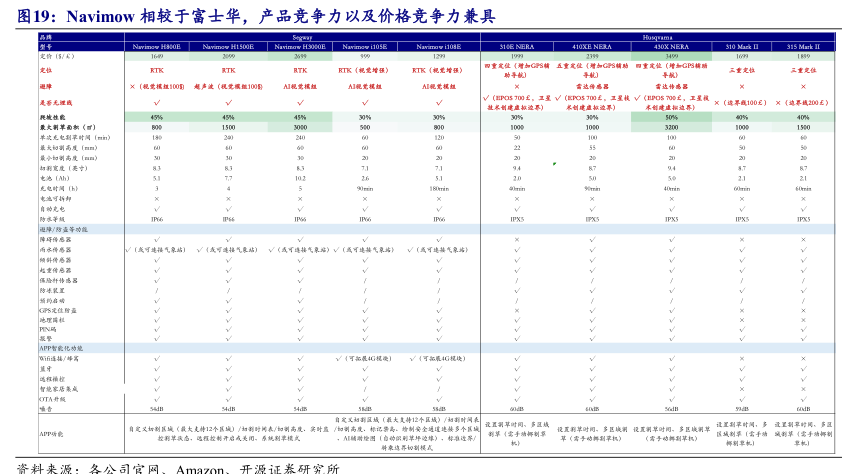The height and width of the screenshot is (474, 842).
Task: Click the i105E checkmark in 障碍传感器 row
Action: click(365, 239)
